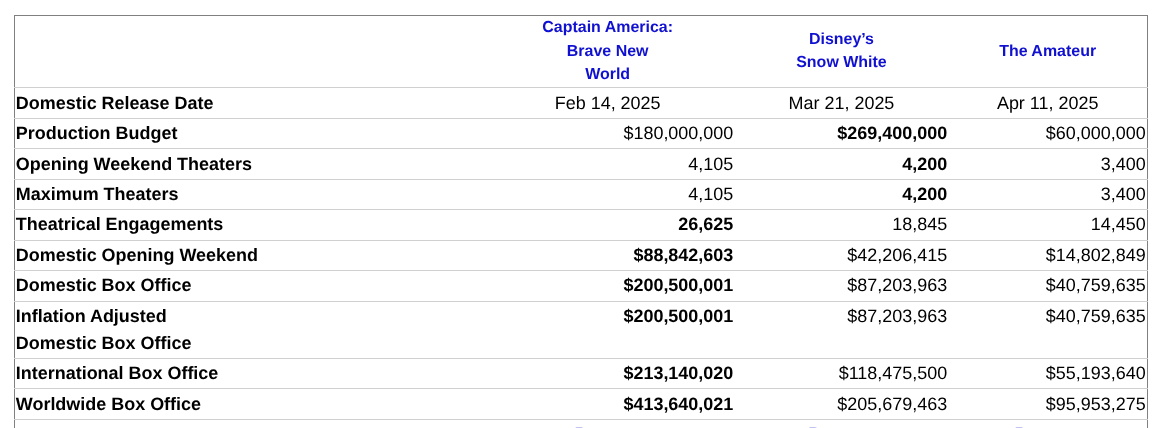Click the $413,640,021 worldwide total
1162x428 pixels.
pos(678,404)
